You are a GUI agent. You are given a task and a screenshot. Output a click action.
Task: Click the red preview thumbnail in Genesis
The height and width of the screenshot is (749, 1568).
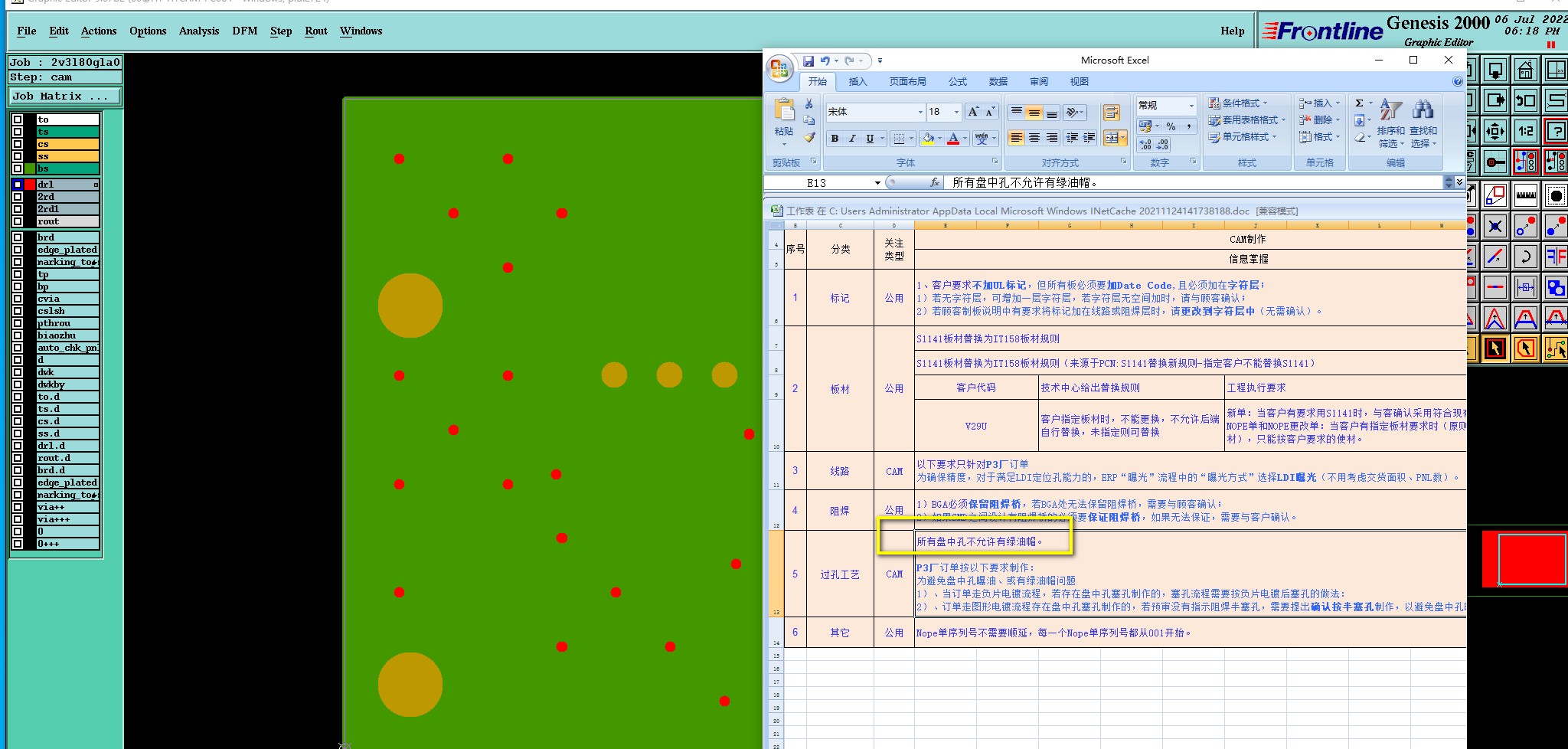click(x=1524, y=559)
